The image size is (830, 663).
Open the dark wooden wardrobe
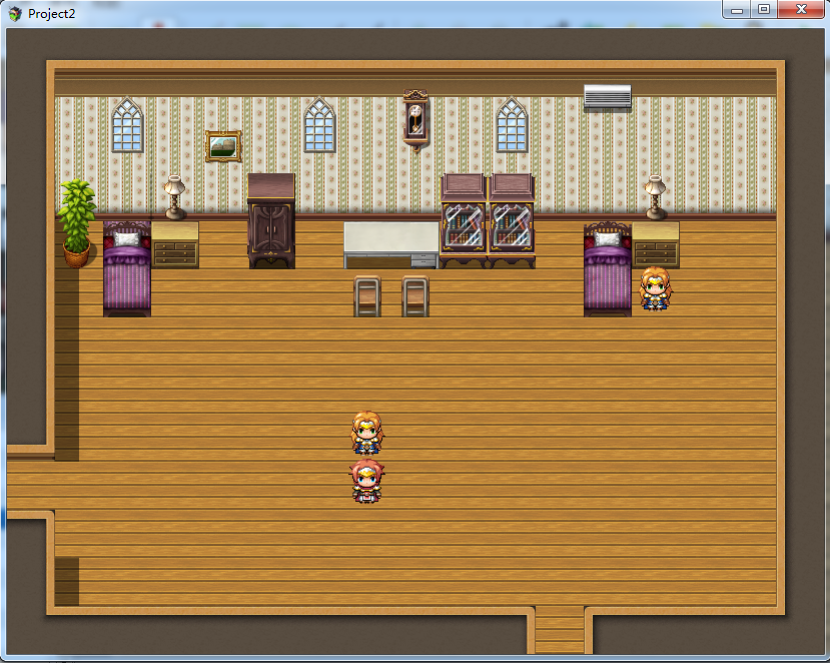tap(271, 221)
